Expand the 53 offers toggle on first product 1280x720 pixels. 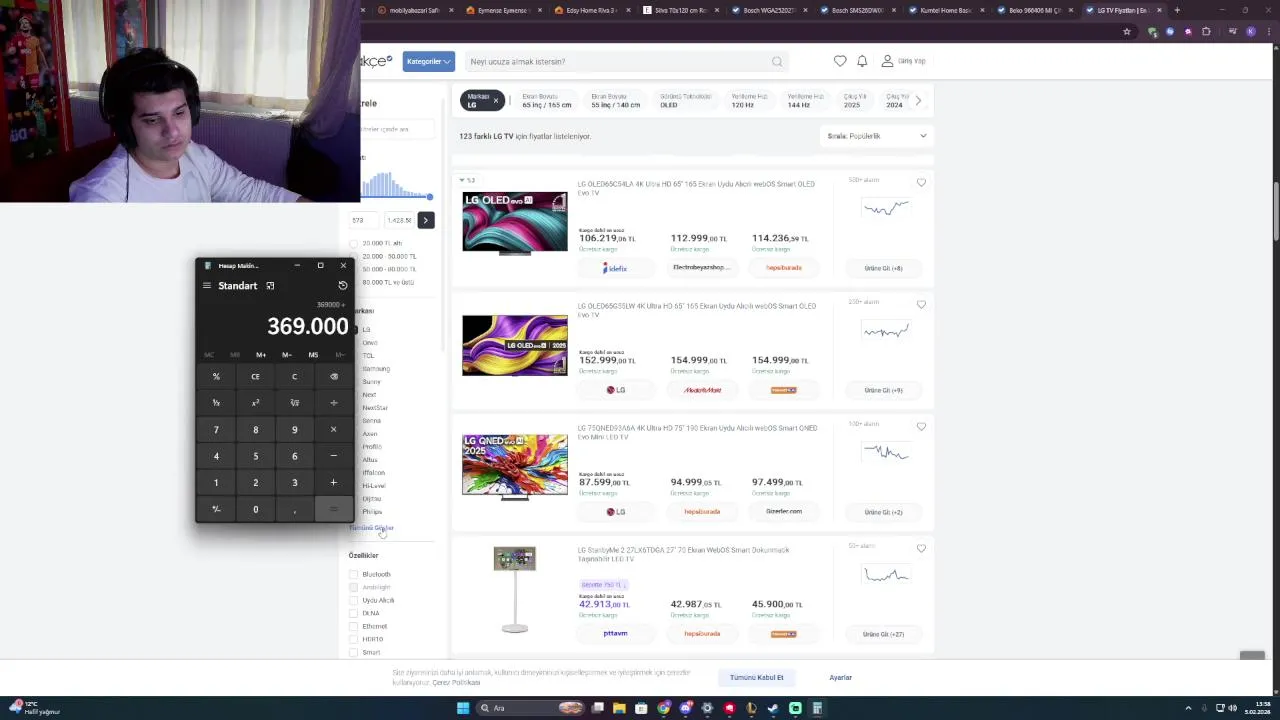coord(467,180)
